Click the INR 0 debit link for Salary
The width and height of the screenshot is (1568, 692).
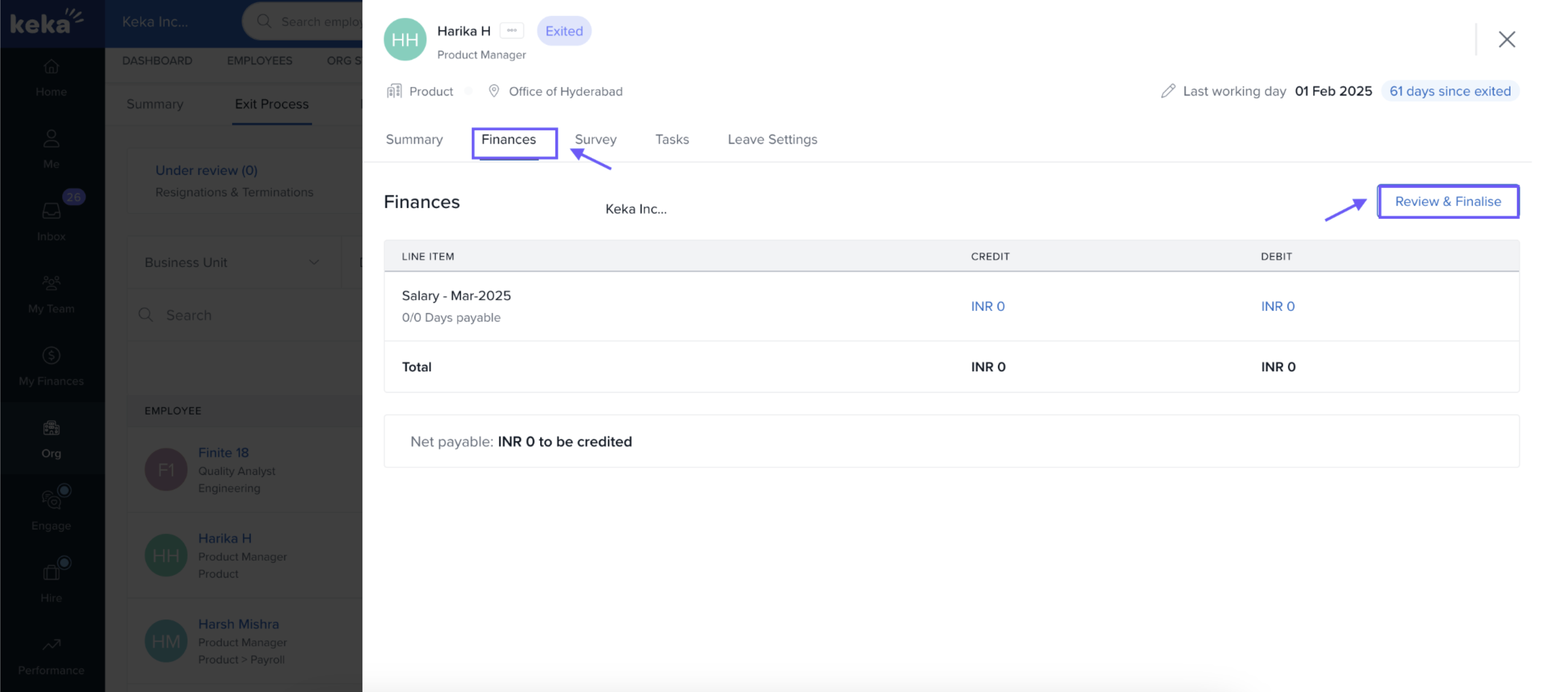[x=1277, y=307]
